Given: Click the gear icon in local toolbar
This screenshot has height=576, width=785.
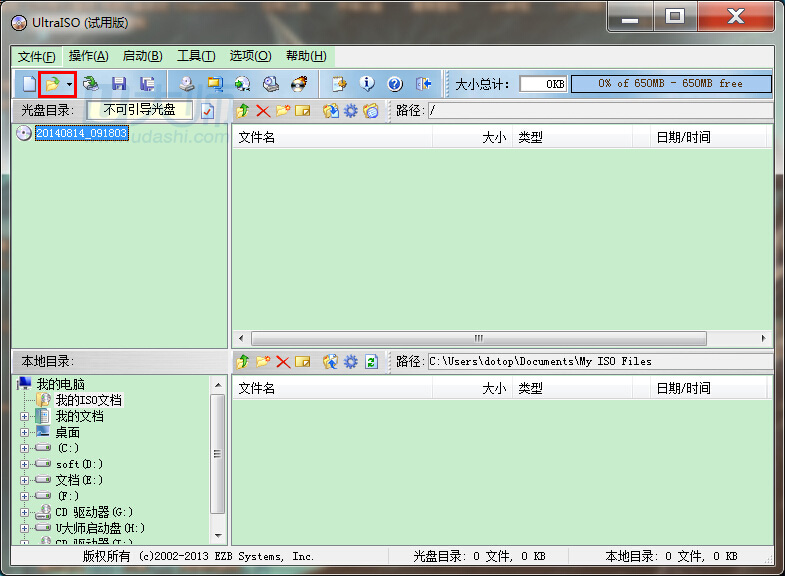Looking at the screenshot, I should click(350, 361).
